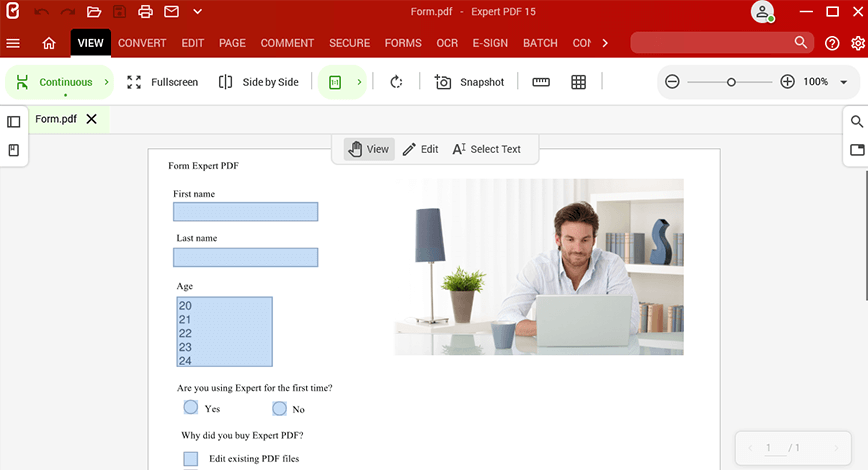Open settings gear icon

tap(857, 43)
